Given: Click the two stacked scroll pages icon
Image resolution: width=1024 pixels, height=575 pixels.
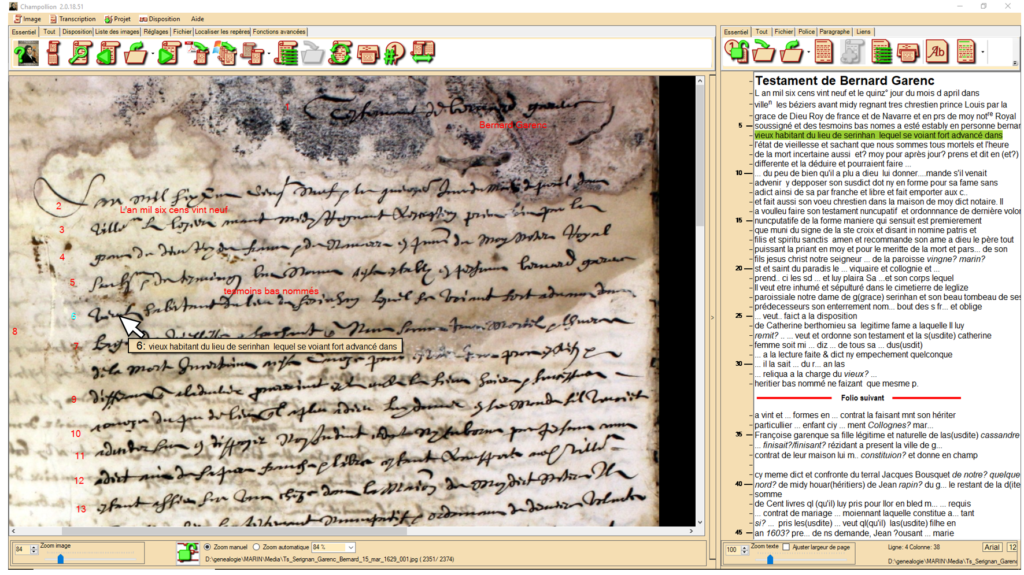Looking at the screenshot, I should pyautogui.click(x=54, y=53).
